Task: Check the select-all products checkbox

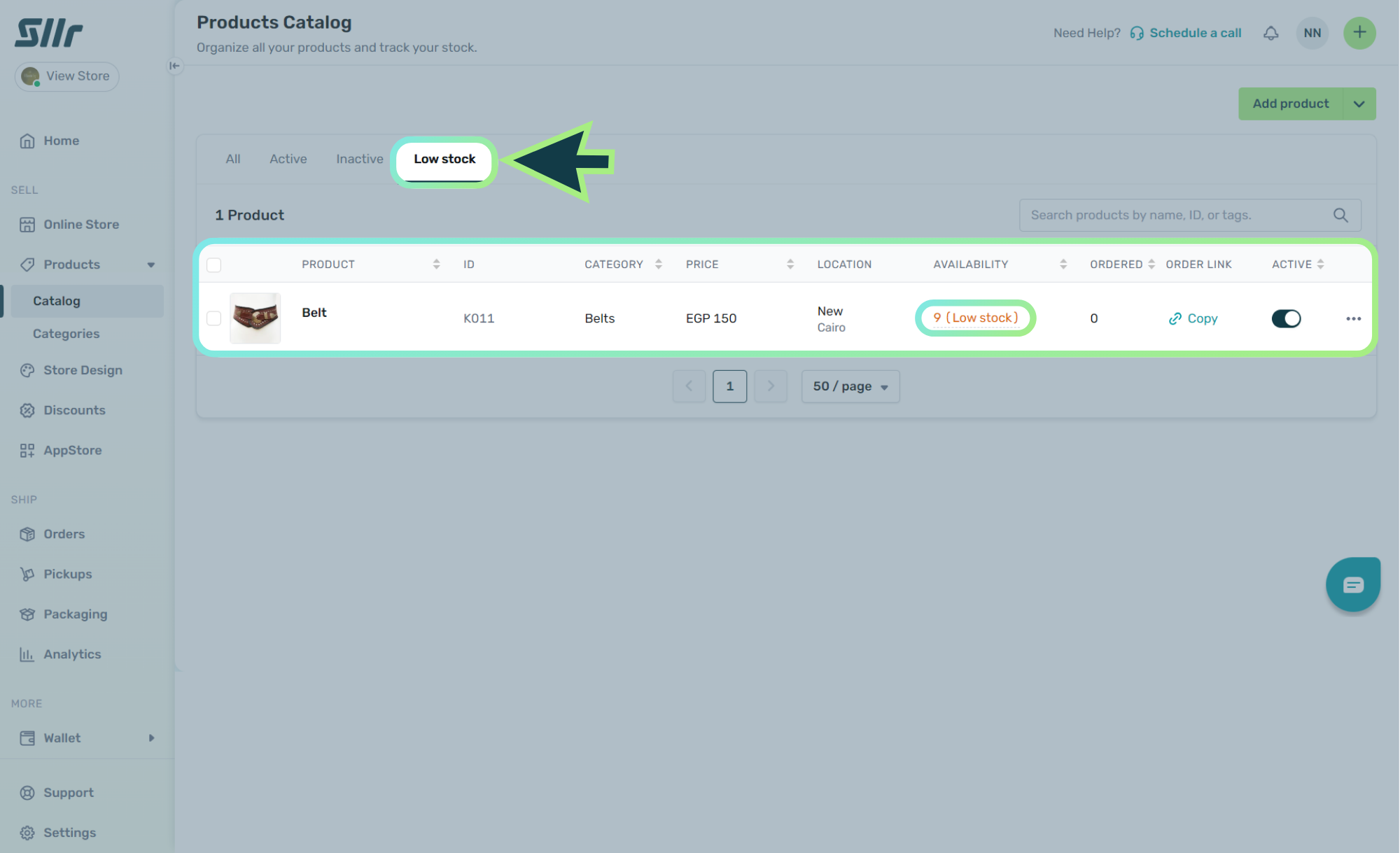Action: tap(214, 265)
